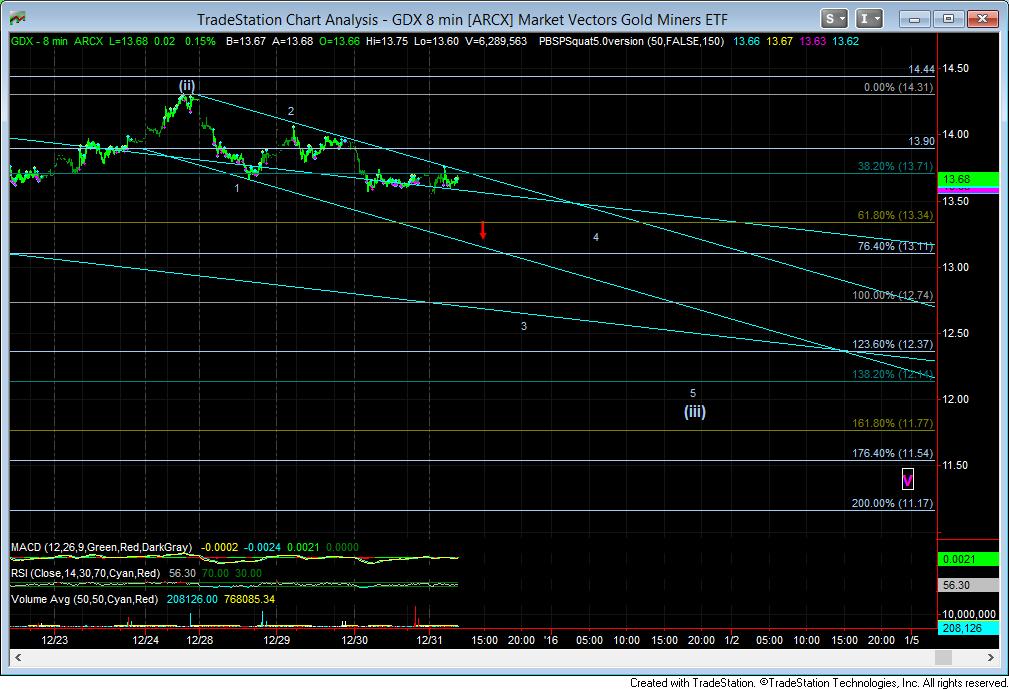Click the horizontal scrollbar left arrow

pos(18,657)
